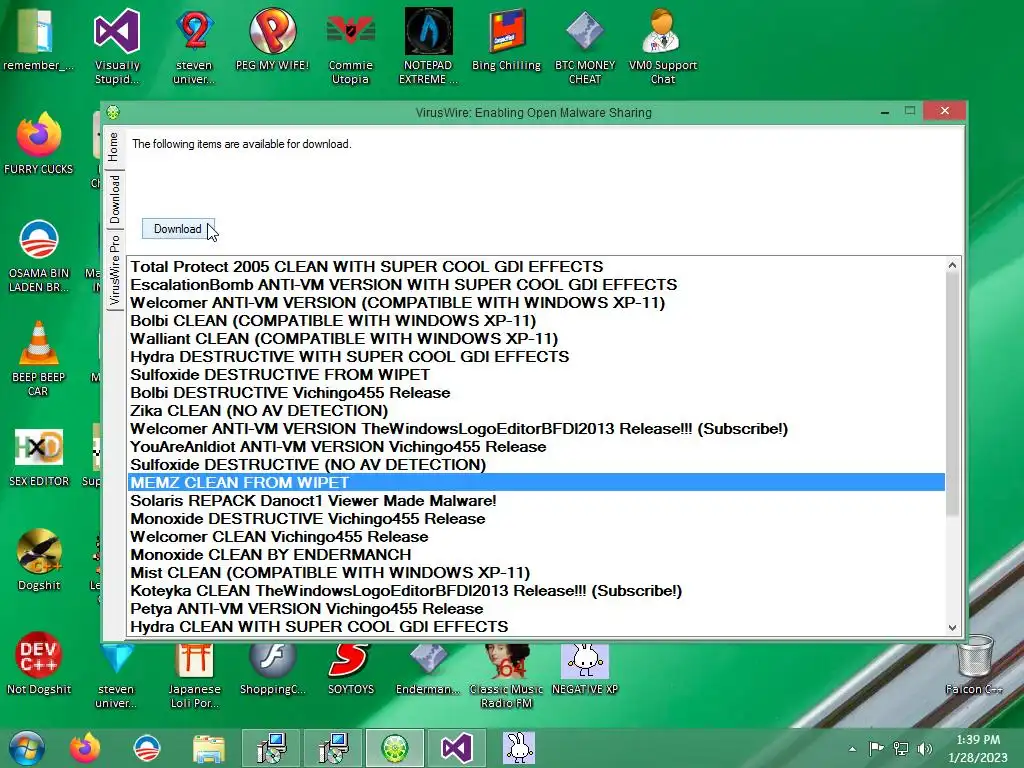Select Mist CLEAN (COMPATIBLE) list item
The image size is (1024, 768).
coord(536,573)
